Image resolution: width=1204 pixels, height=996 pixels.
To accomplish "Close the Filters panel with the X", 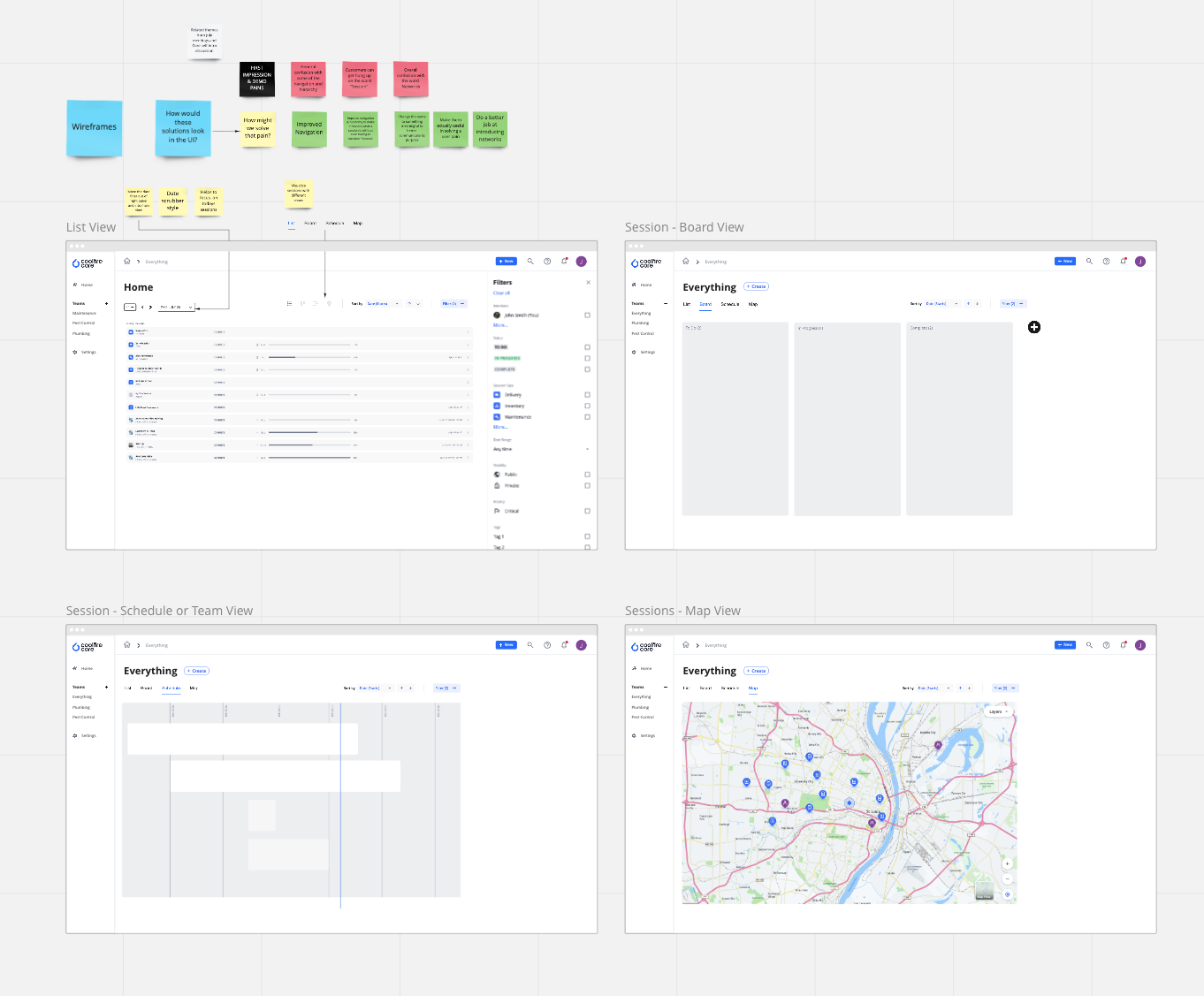I will coord(589,283).
